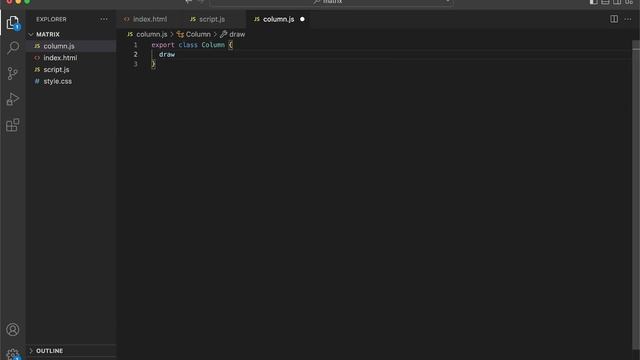This screenshot has height=360, width=640.
Task: Open editor more actions ellipsis
Action: [x=628, y=19]
